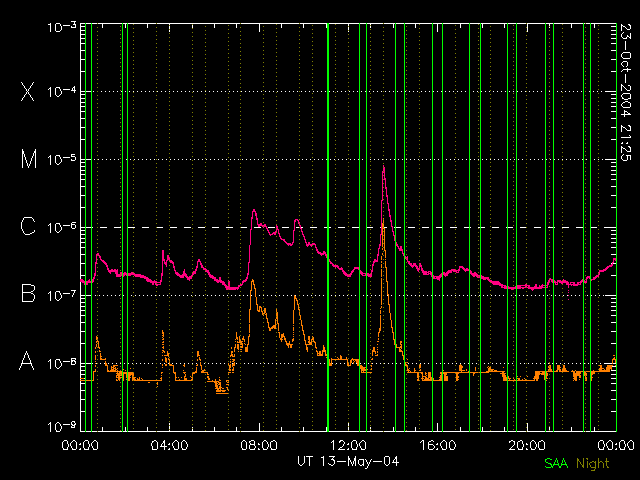Click the X flare class label
Viewport: 640px width, 480px height.
(x=28, y=91)
